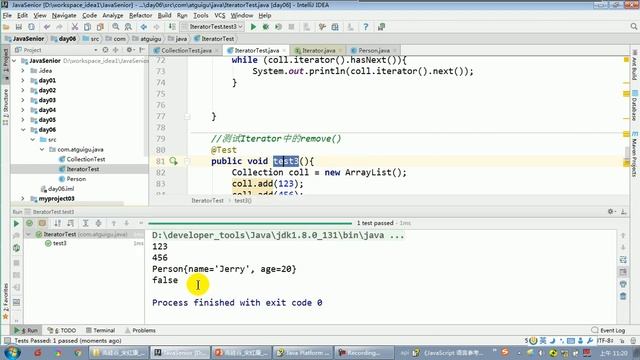Copy using the toolbar copy icon
The height and width of the screenshot is (360, 640).
87,27
